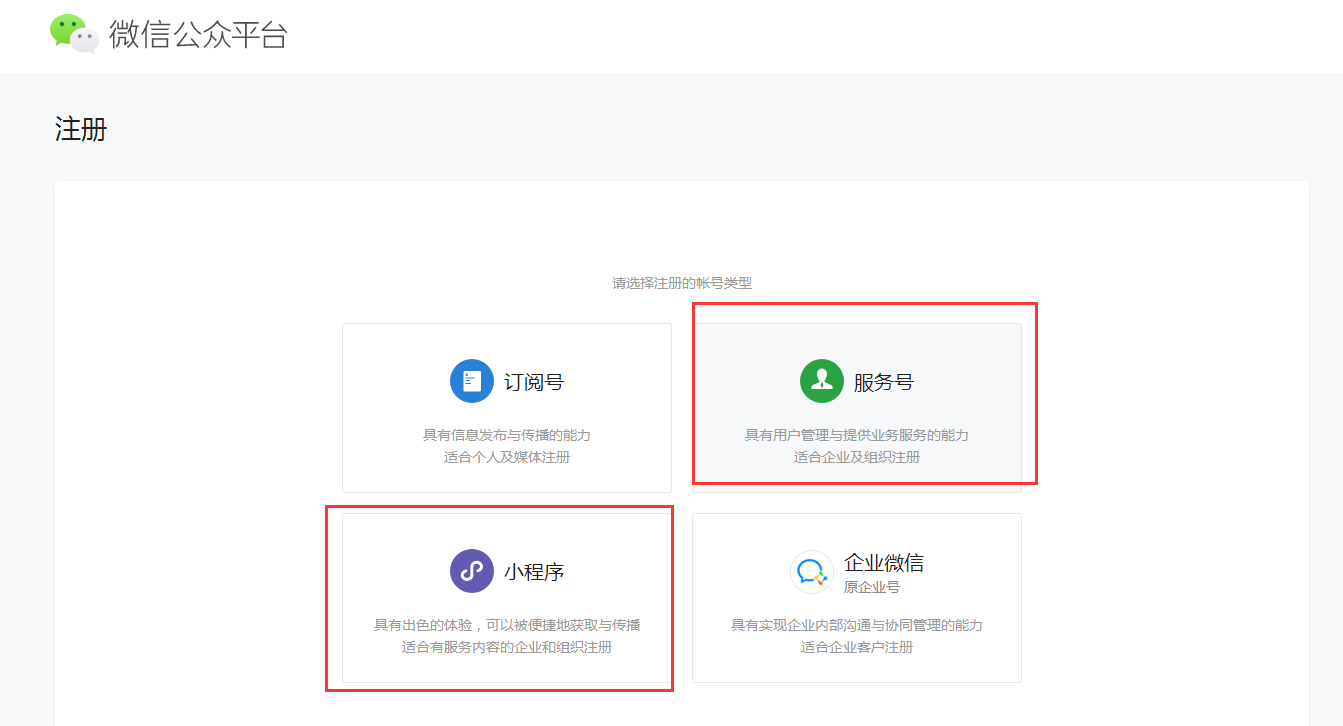Click text 适合企业及组织注册
Viewport: 1343px width, 726px height.
coord(857,457)
